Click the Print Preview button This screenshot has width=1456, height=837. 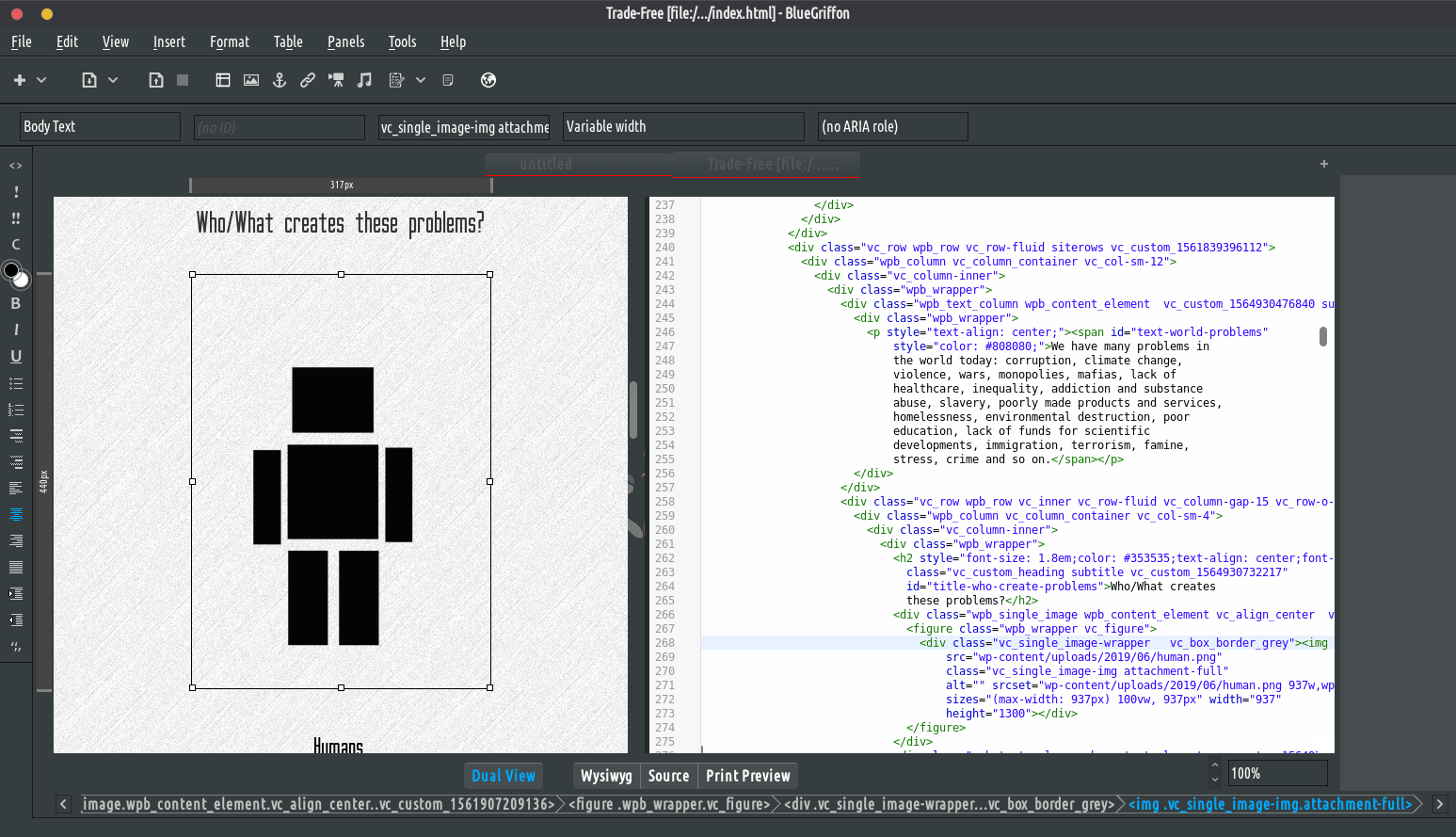[748, 776]
